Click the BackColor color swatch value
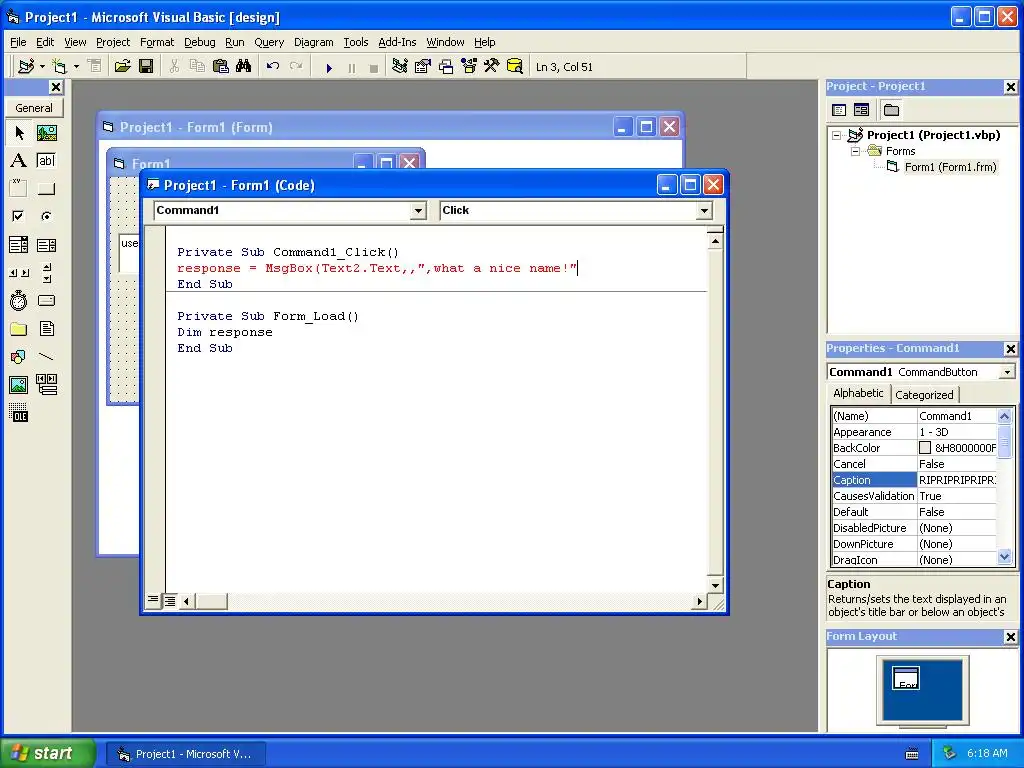Viewport: 1024px width, 768px height. point(925,448)
